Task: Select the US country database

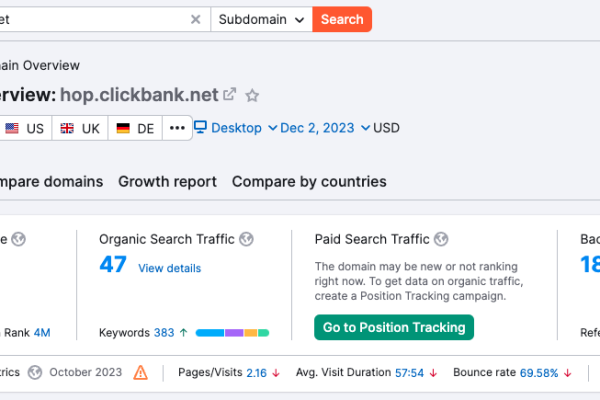Action: tap(25, 128)
